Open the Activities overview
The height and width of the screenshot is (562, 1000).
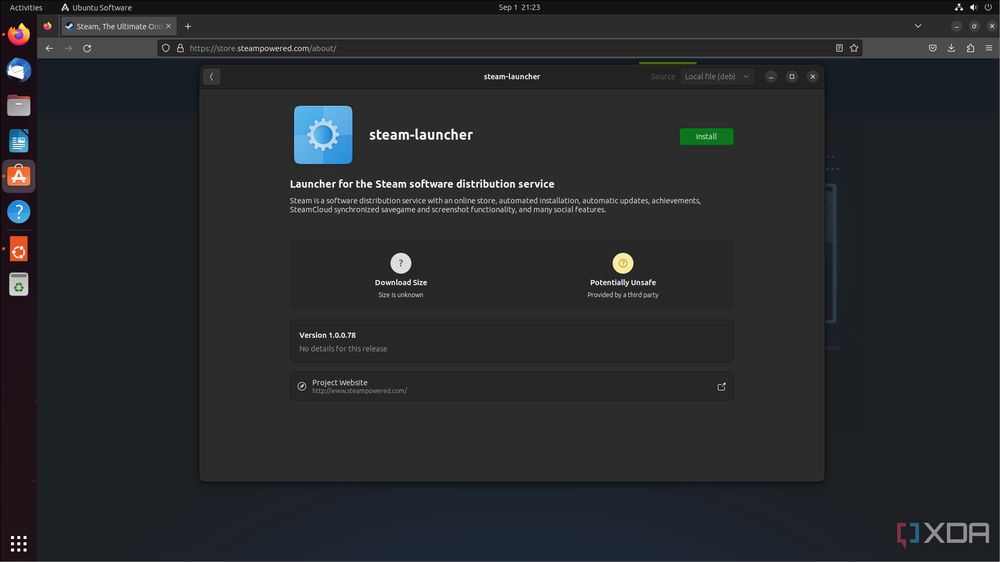click(26, 7)
